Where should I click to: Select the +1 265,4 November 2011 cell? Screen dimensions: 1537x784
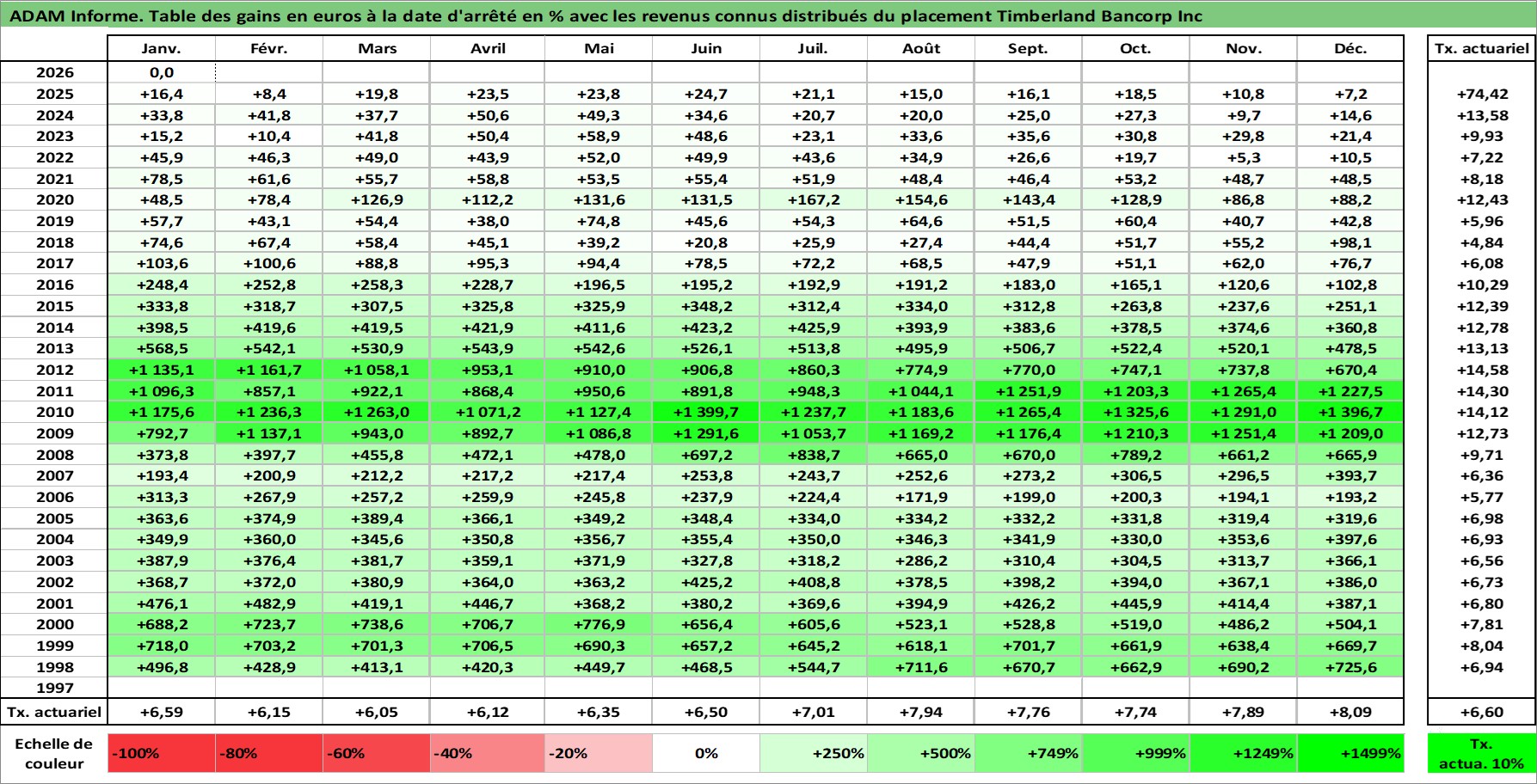tap(1243, 391)
